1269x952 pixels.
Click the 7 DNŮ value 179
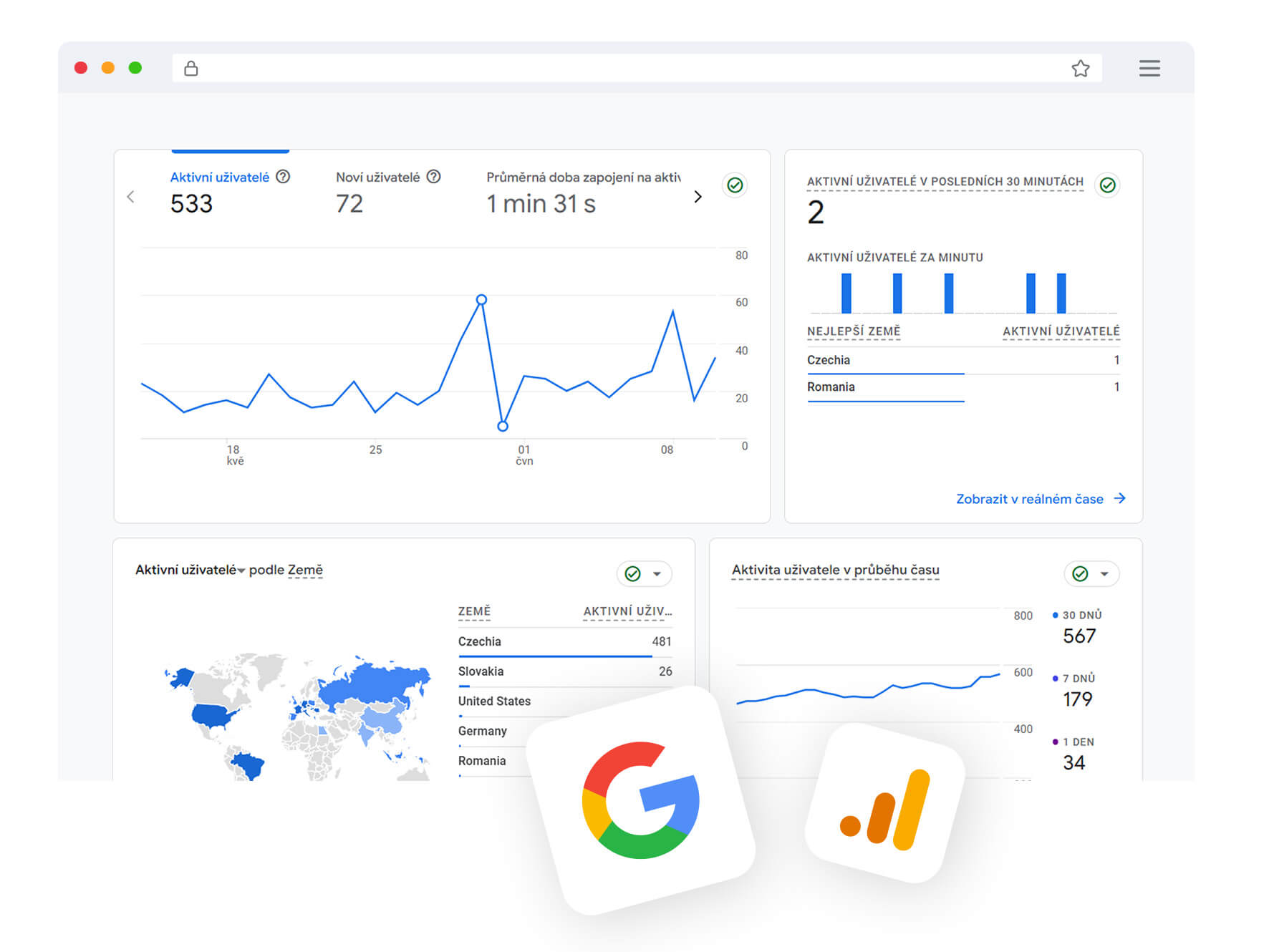click(x=1078, y=699)
